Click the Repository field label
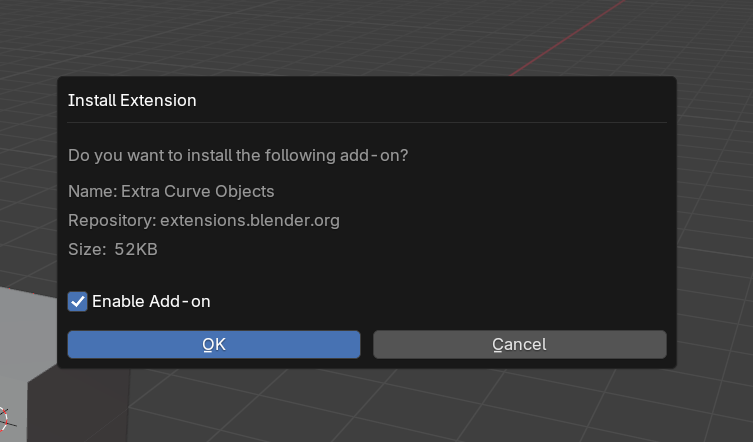Image resolution: width=753 pixels, height=442 pixels. (x=111, y=220)
